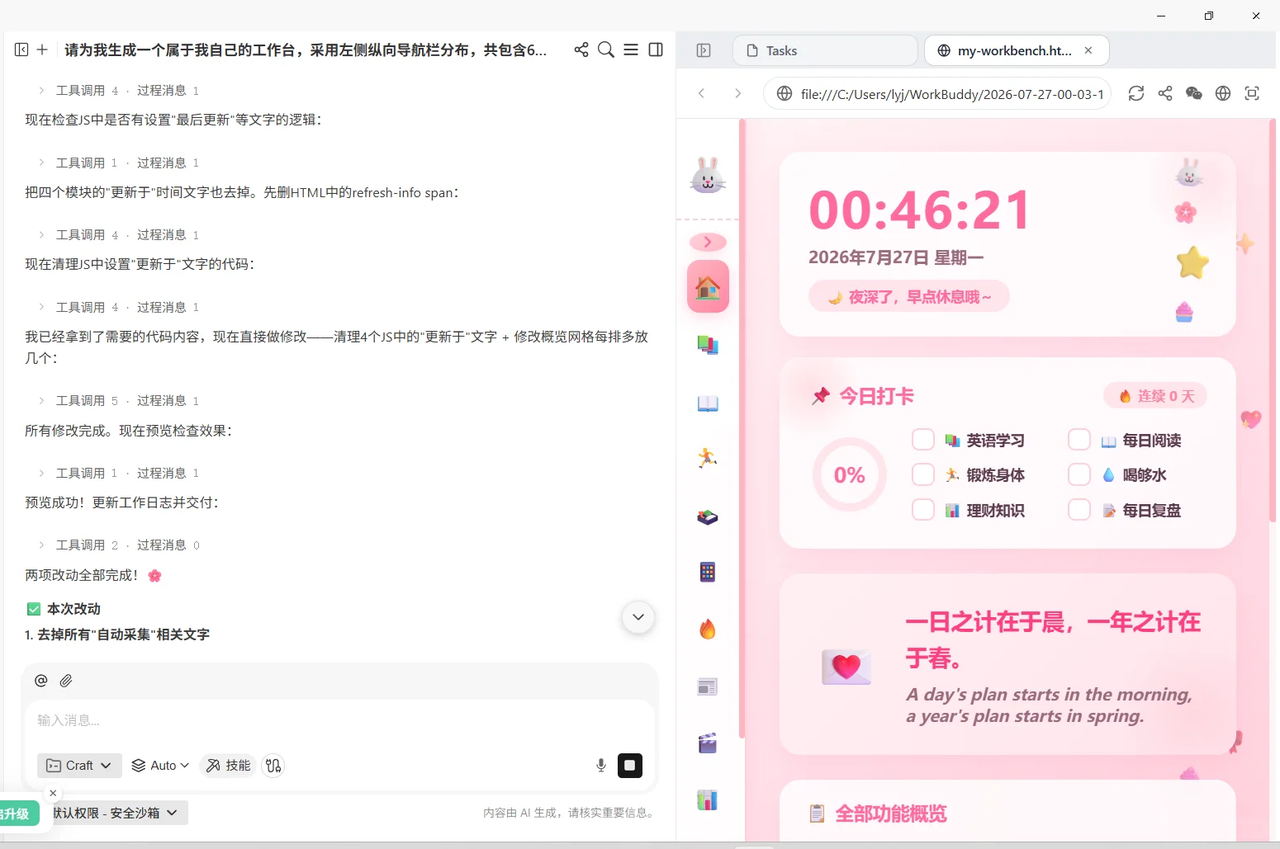Open the open-book icon in workbench sidebar
The height and width of the screenshot is (849, 1280).
tap(708, 403)
